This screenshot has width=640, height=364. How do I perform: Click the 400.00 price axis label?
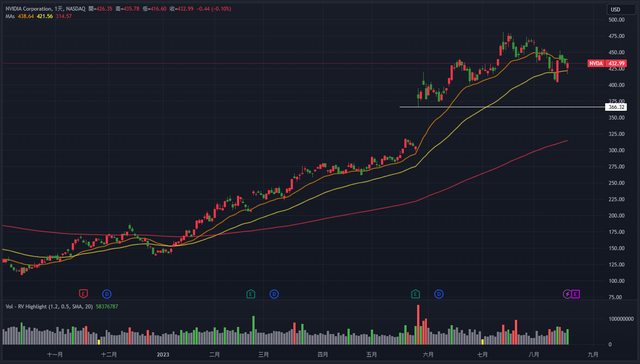pyautogui.click(x=616, y=85)
